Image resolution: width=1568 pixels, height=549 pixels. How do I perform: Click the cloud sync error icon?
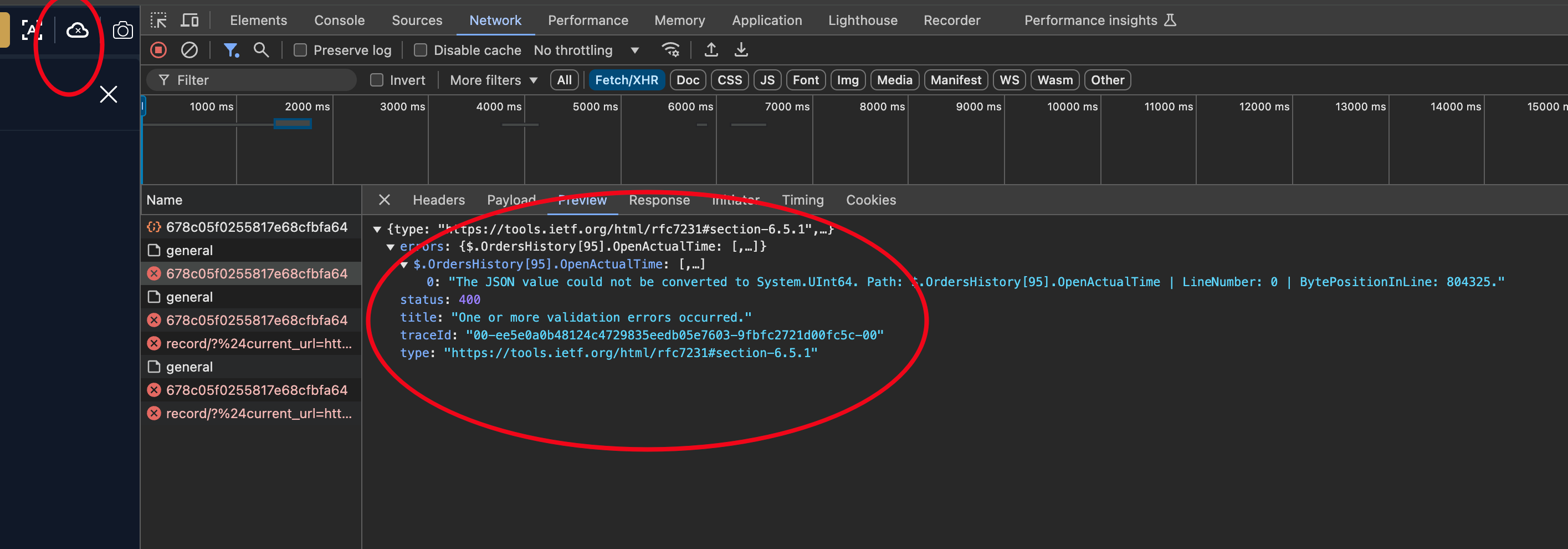[x=78, y=30]
